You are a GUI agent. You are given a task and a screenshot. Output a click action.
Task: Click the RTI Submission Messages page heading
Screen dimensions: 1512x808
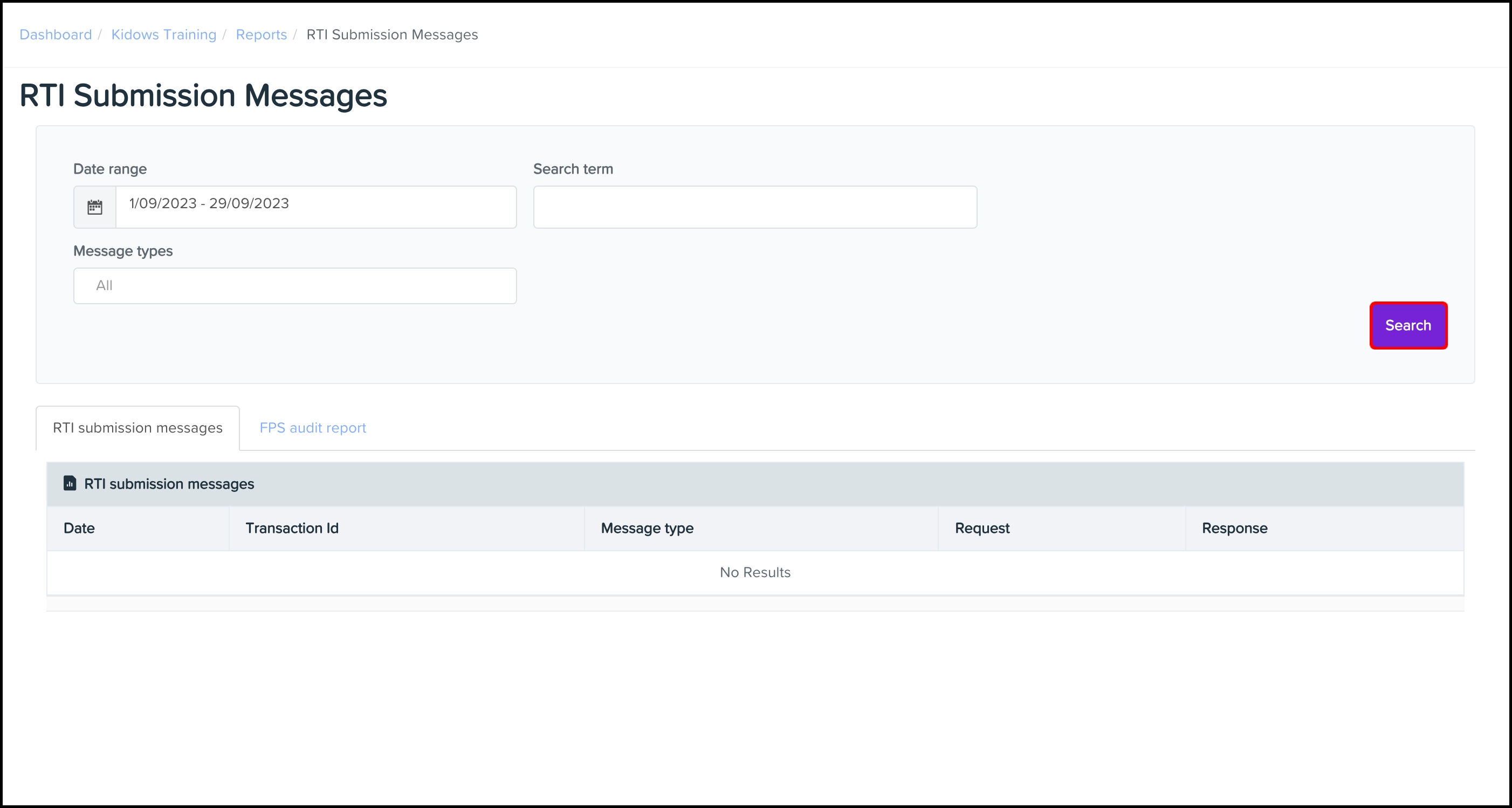(203, 95)
